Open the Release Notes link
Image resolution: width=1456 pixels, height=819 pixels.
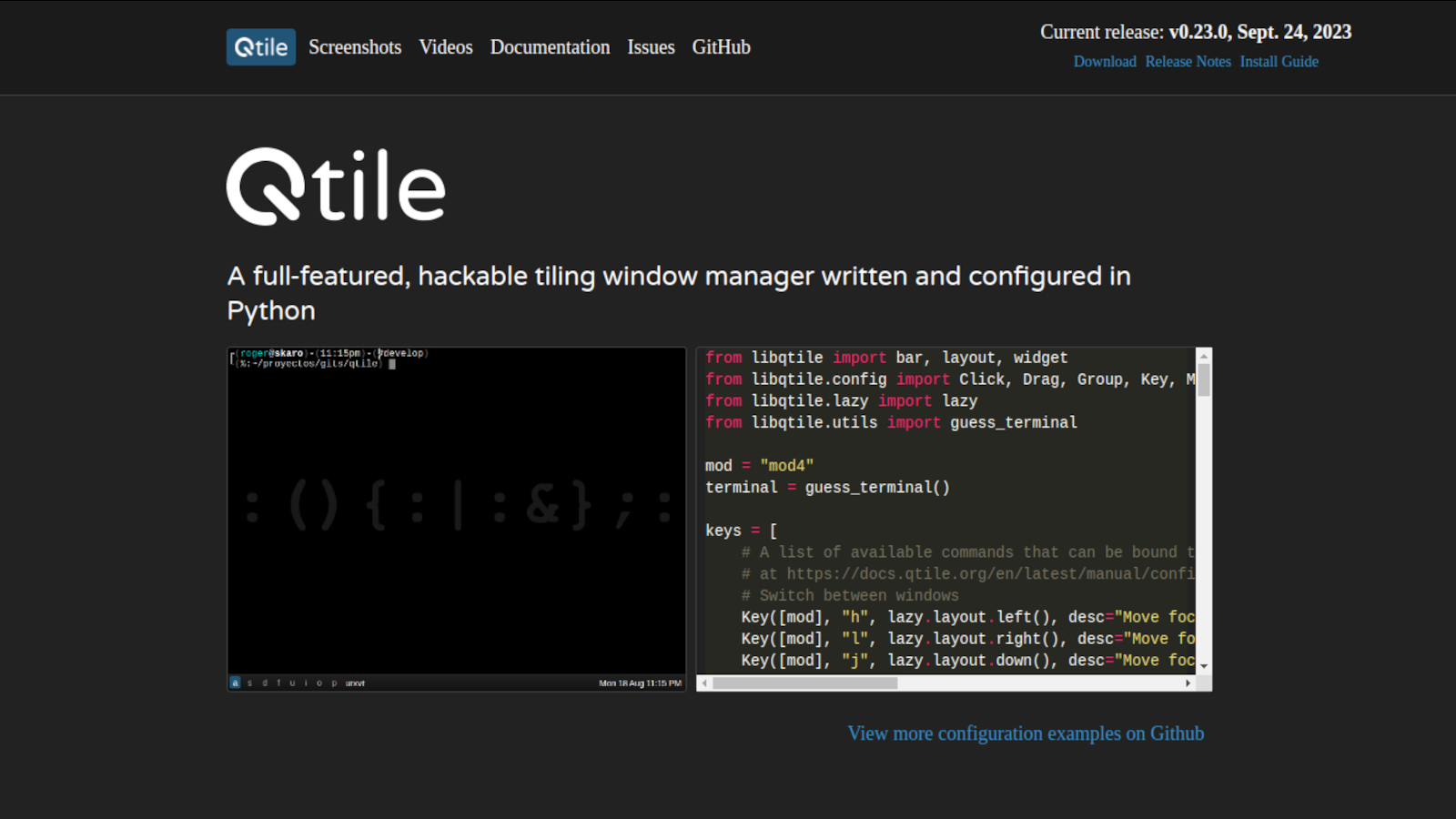[x=1188, y=62]
